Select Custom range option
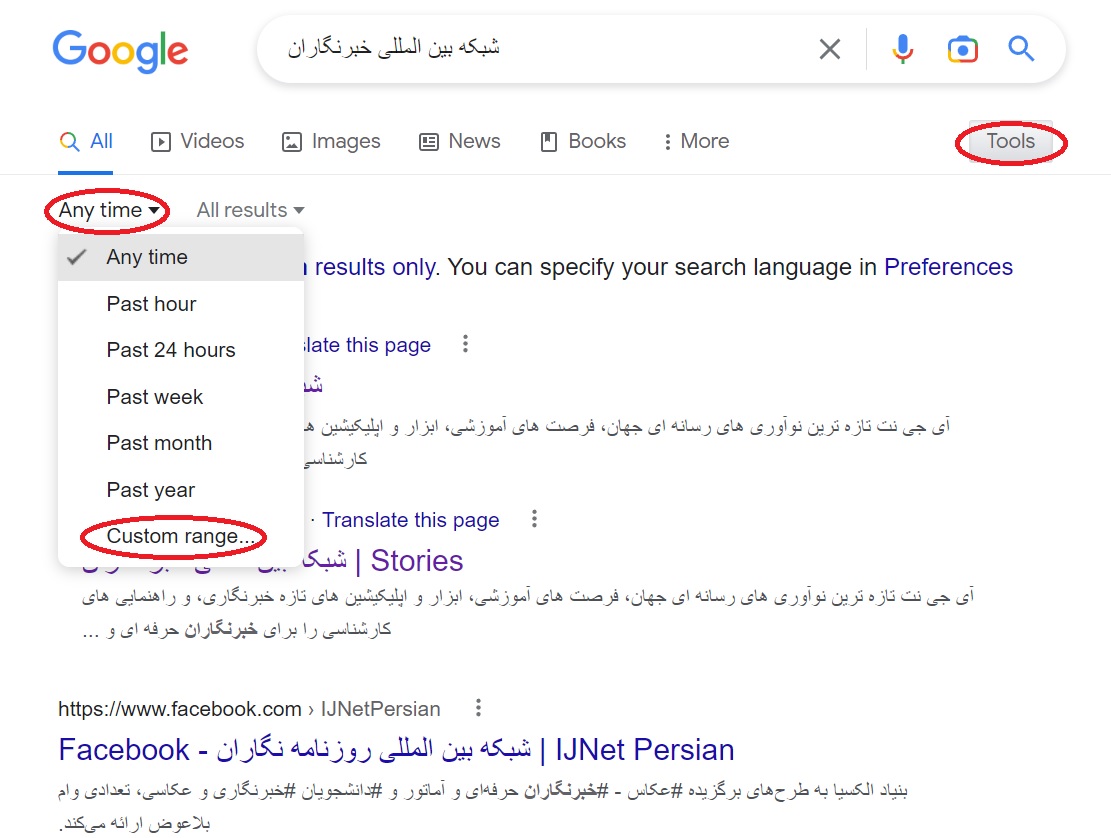Screen dimensions: 1111x838 click(x=179, y=536)
